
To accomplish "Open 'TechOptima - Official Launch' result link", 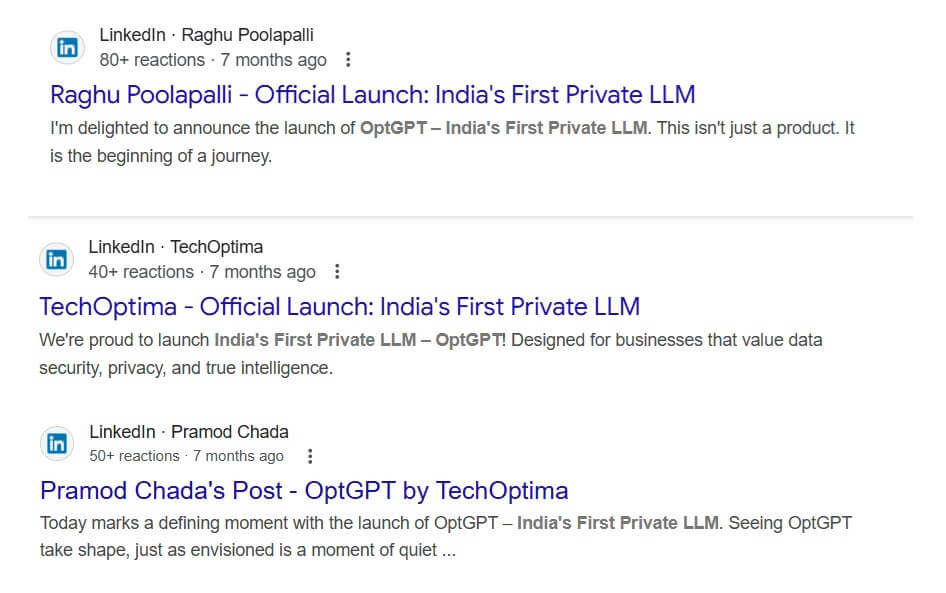I will [x=339, y=306].
